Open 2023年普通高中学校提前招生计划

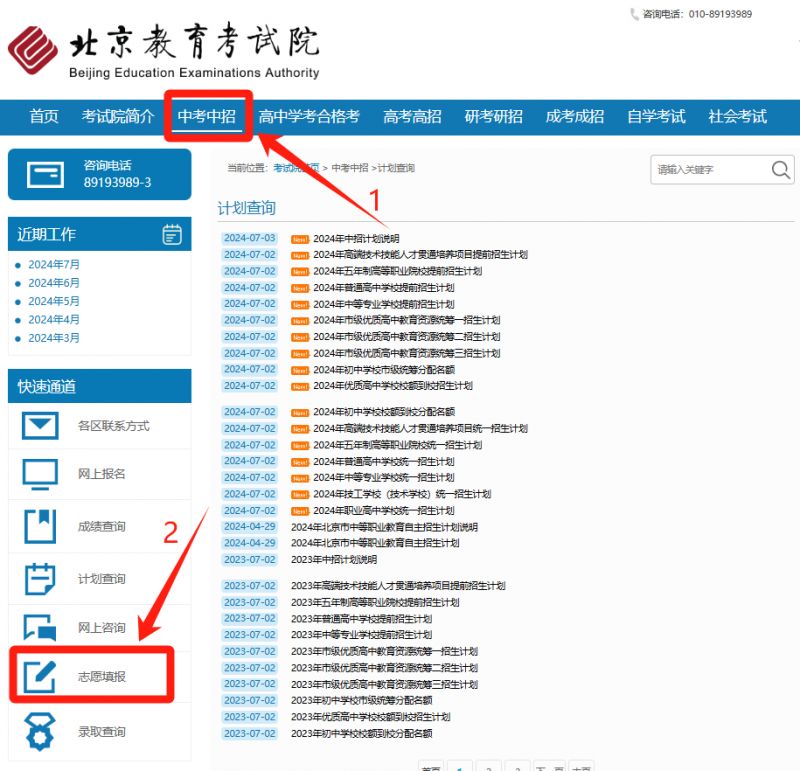pos(361,619)
